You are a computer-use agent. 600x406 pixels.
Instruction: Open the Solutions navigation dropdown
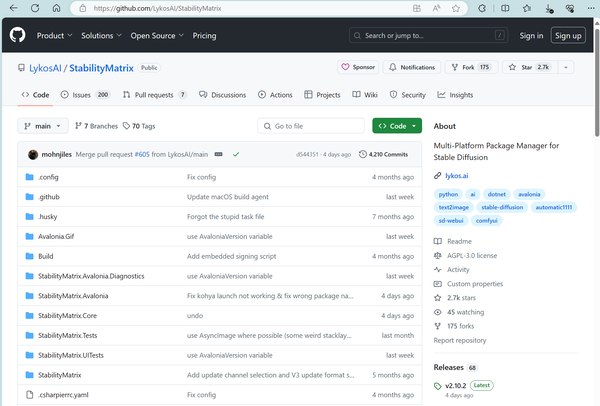pyautogui.click(x=101, y=36)
